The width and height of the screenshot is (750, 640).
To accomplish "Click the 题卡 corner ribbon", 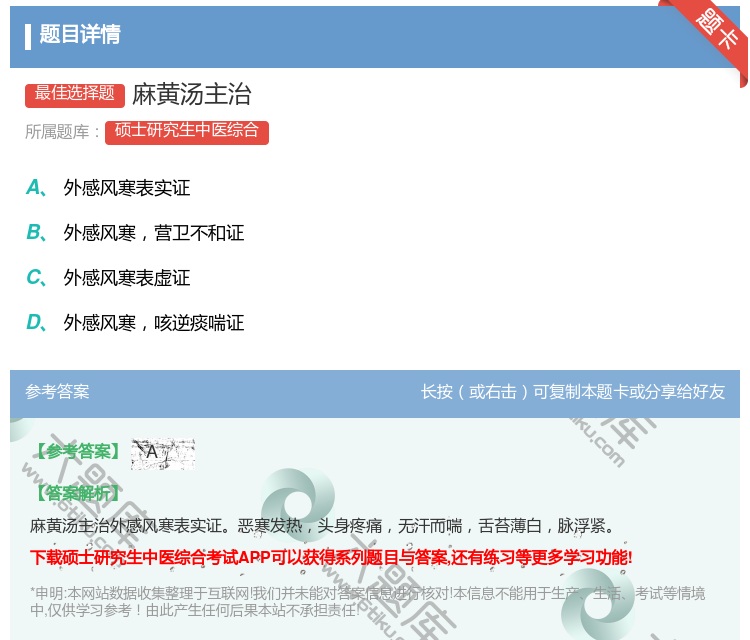I will tap(716, 29).
